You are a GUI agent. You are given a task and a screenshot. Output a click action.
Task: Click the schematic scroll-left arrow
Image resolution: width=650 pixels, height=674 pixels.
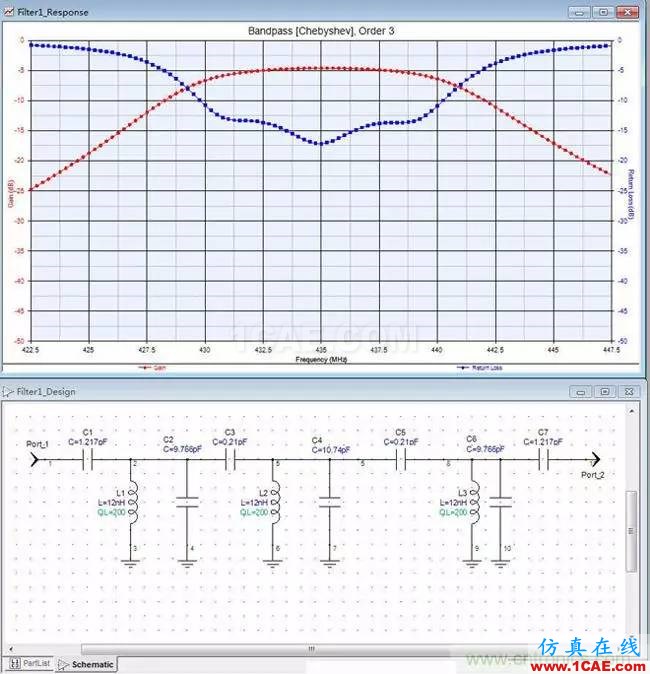(x=11, y=649)
